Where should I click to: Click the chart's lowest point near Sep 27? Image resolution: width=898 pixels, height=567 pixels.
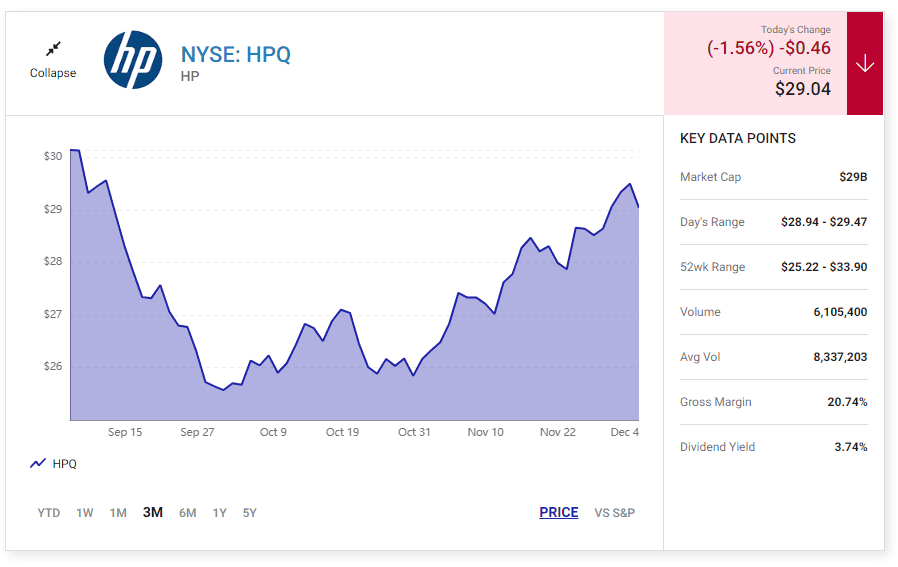223,390
